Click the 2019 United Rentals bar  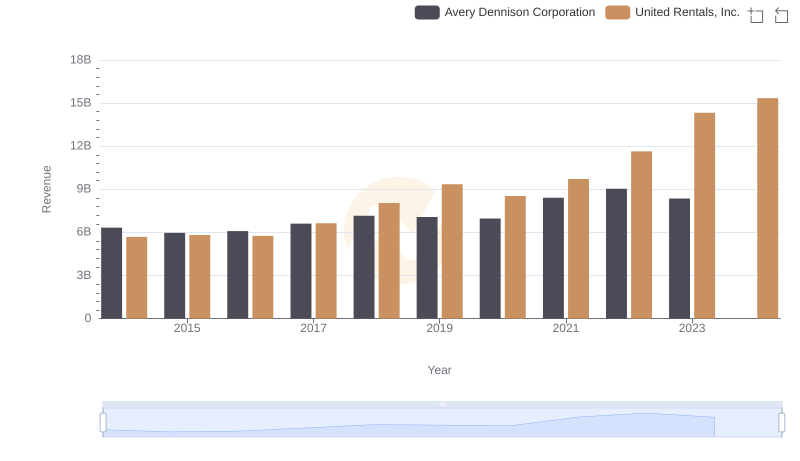(452, 251)
